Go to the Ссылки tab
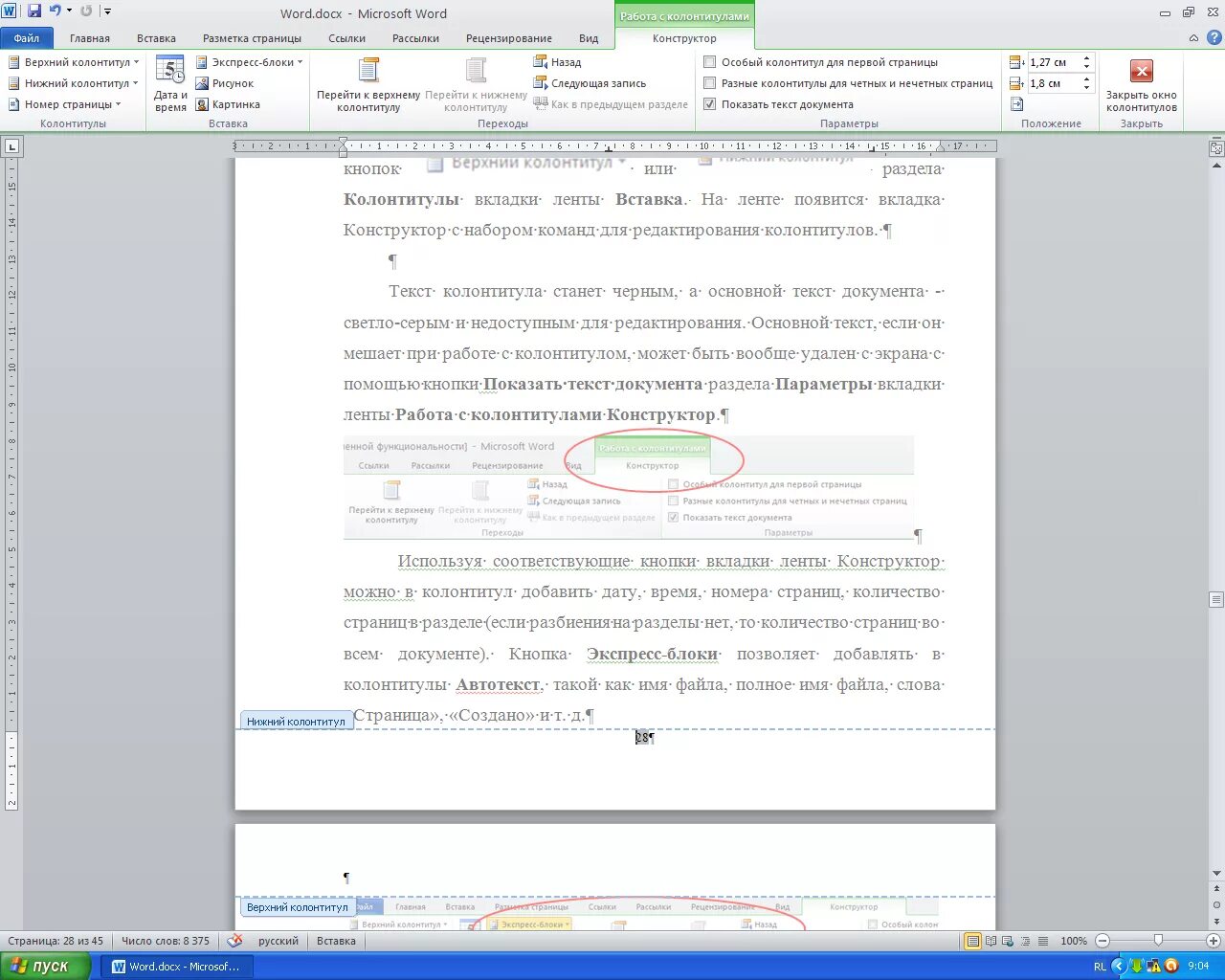This screenshot has height=980, width=1225. click(346, 38)
